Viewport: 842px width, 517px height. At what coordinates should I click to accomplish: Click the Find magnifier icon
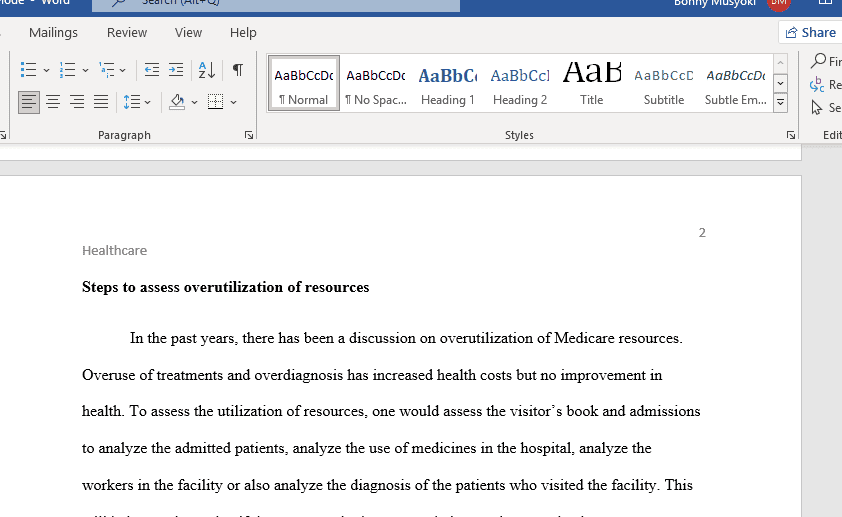click(818, 61)
